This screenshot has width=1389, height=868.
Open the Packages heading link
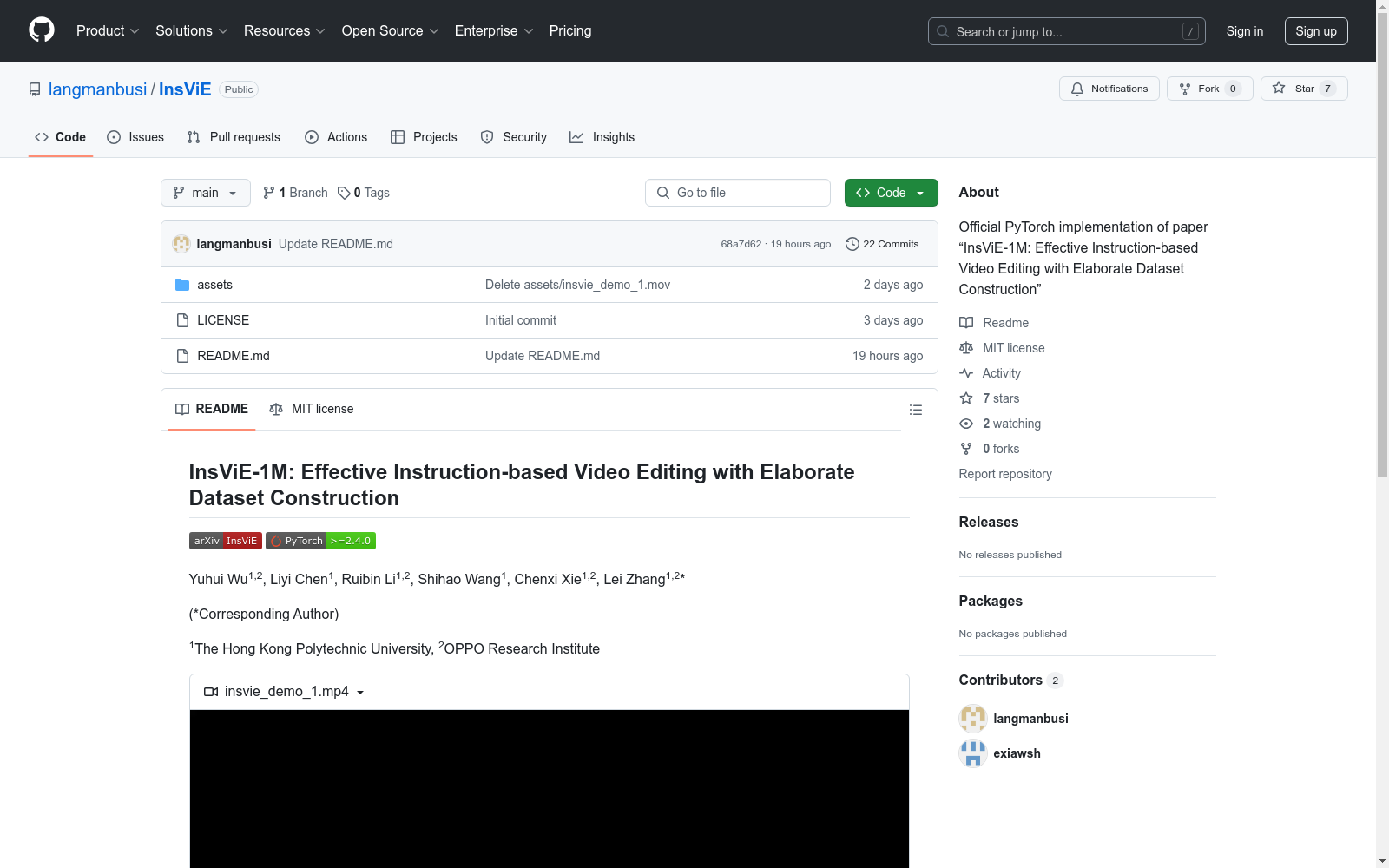coord(991,601)
